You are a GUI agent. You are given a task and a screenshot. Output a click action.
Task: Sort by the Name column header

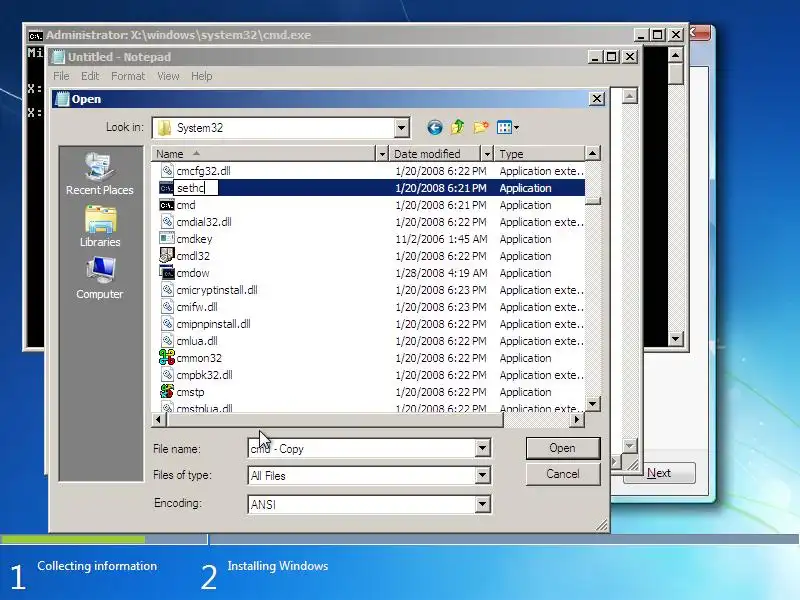coord(264,154)
